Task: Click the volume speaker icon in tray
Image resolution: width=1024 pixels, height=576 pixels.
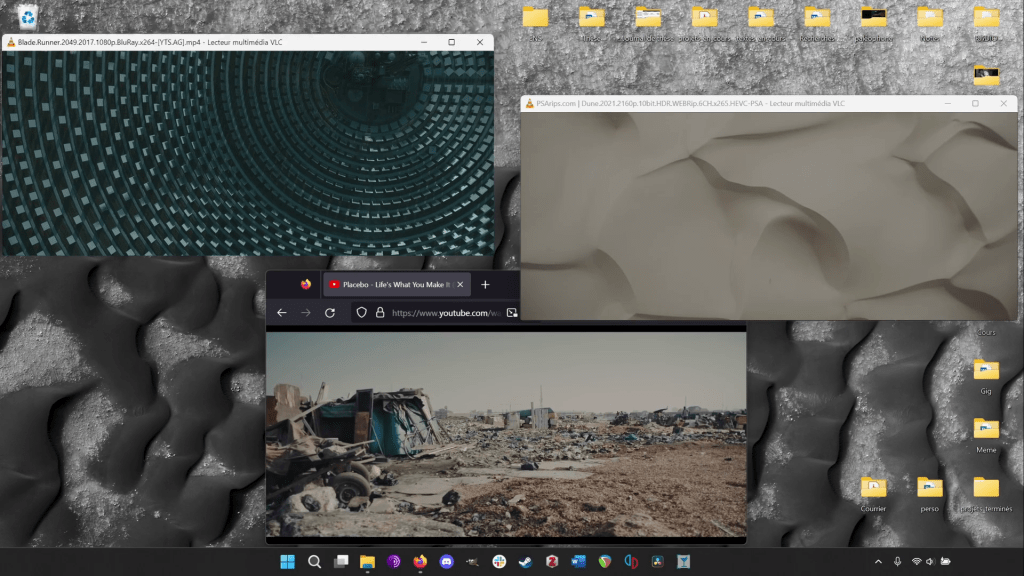Action: [x=930, y=562]
